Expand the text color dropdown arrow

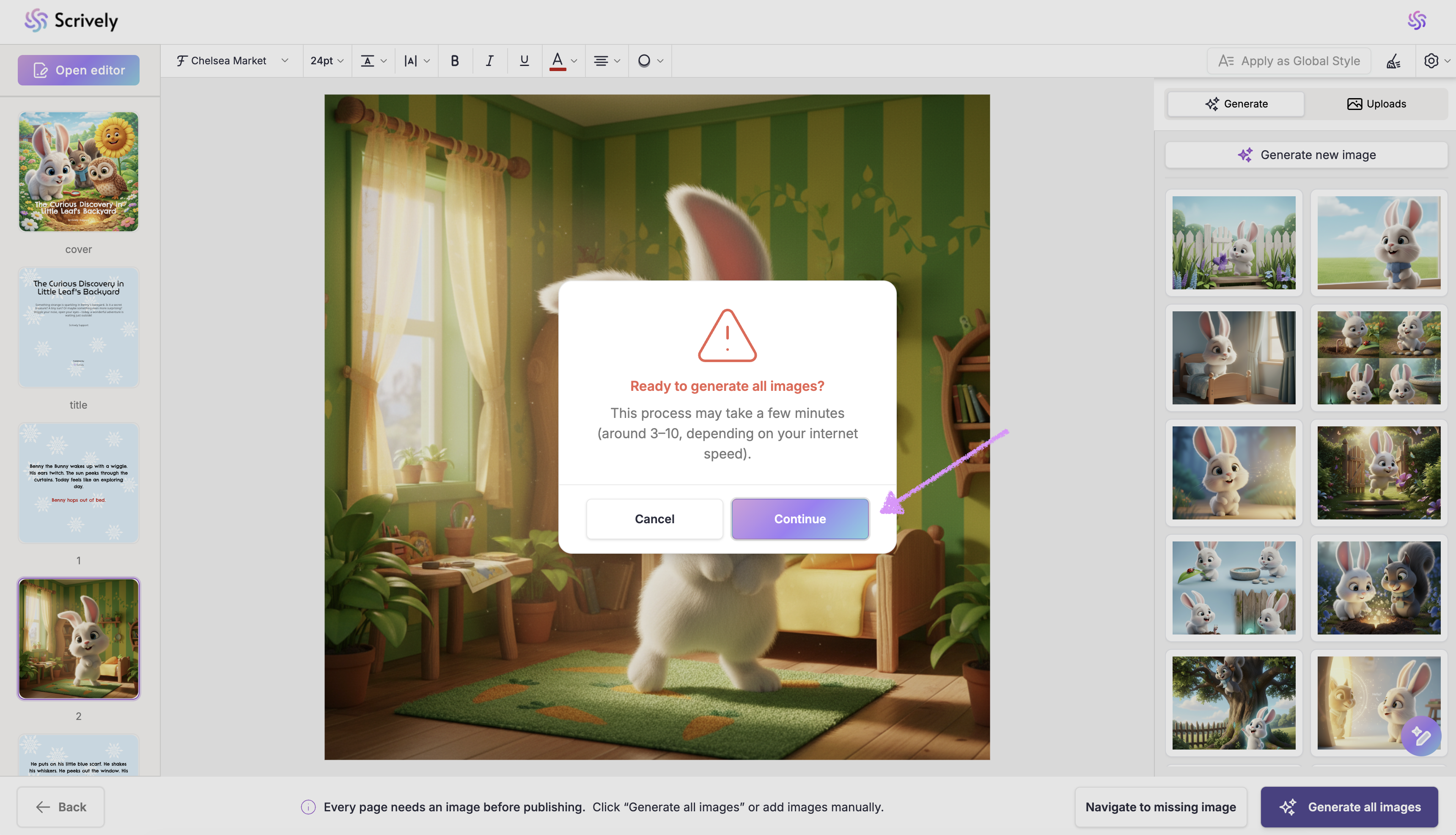tap(574, 61)
